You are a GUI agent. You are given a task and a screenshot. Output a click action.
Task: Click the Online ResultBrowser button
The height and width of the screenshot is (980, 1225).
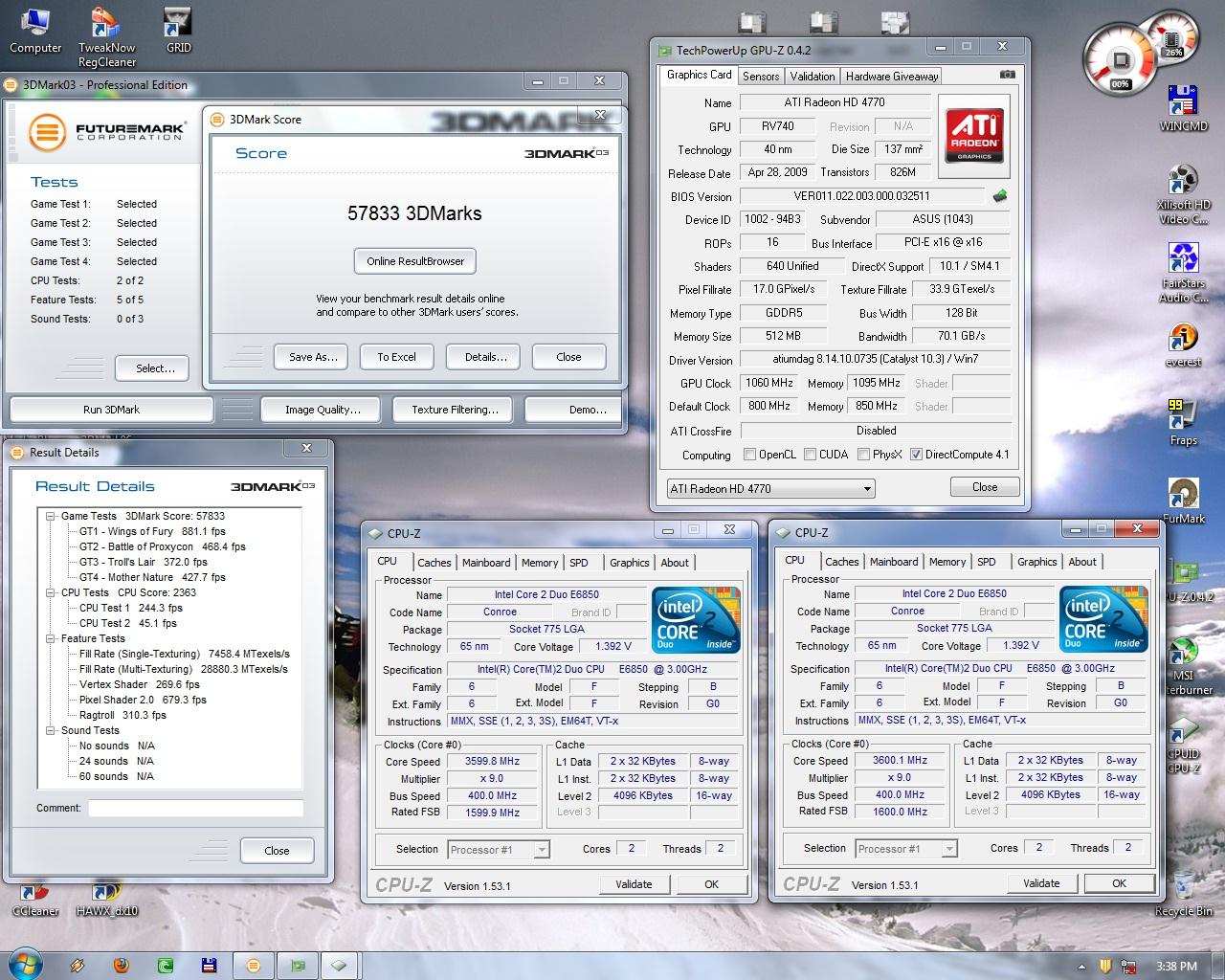pos(415,261)
